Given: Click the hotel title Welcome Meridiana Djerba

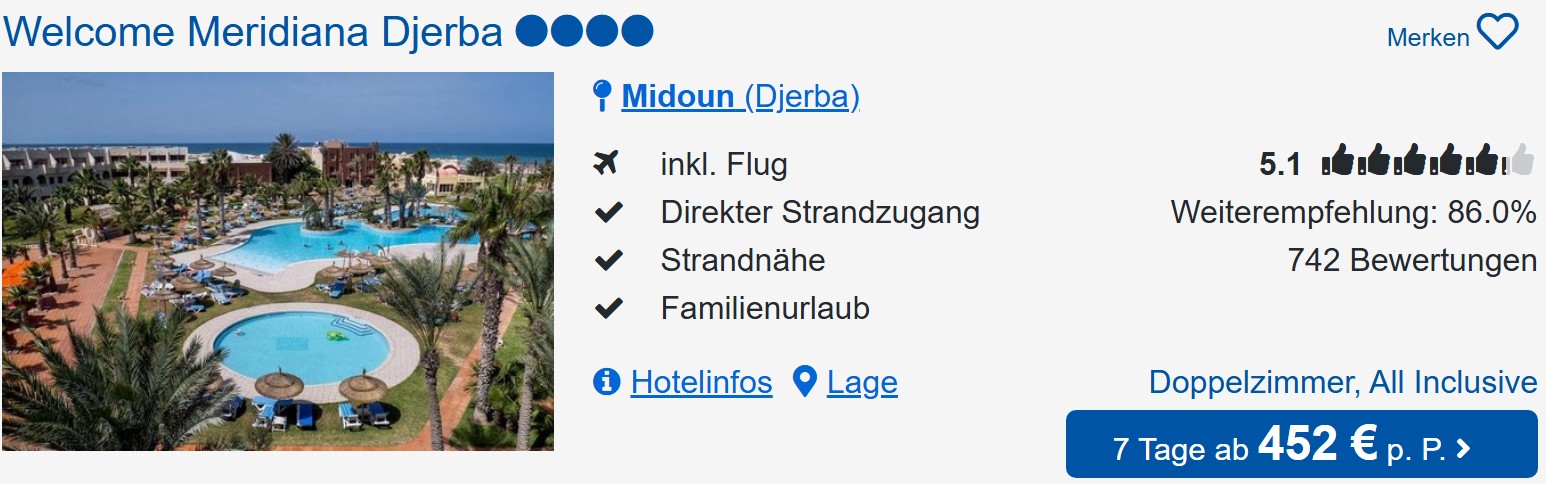Looking at the screenshot, I should point(253,33).
